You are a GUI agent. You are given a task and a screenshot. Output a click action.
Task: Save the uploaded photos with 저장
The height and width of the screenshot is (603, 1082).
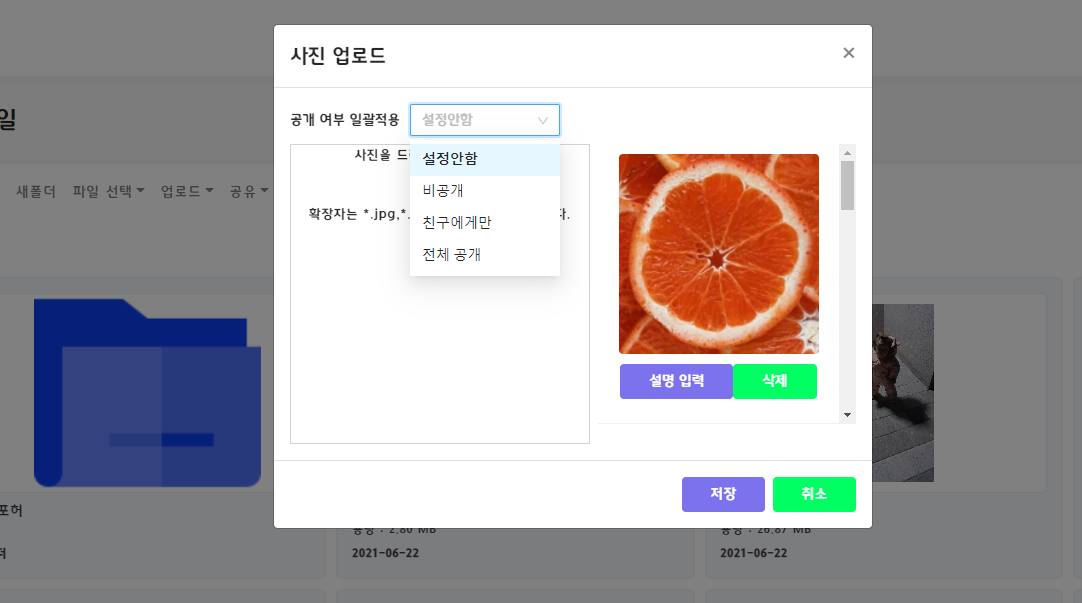(x=722, y=494)
